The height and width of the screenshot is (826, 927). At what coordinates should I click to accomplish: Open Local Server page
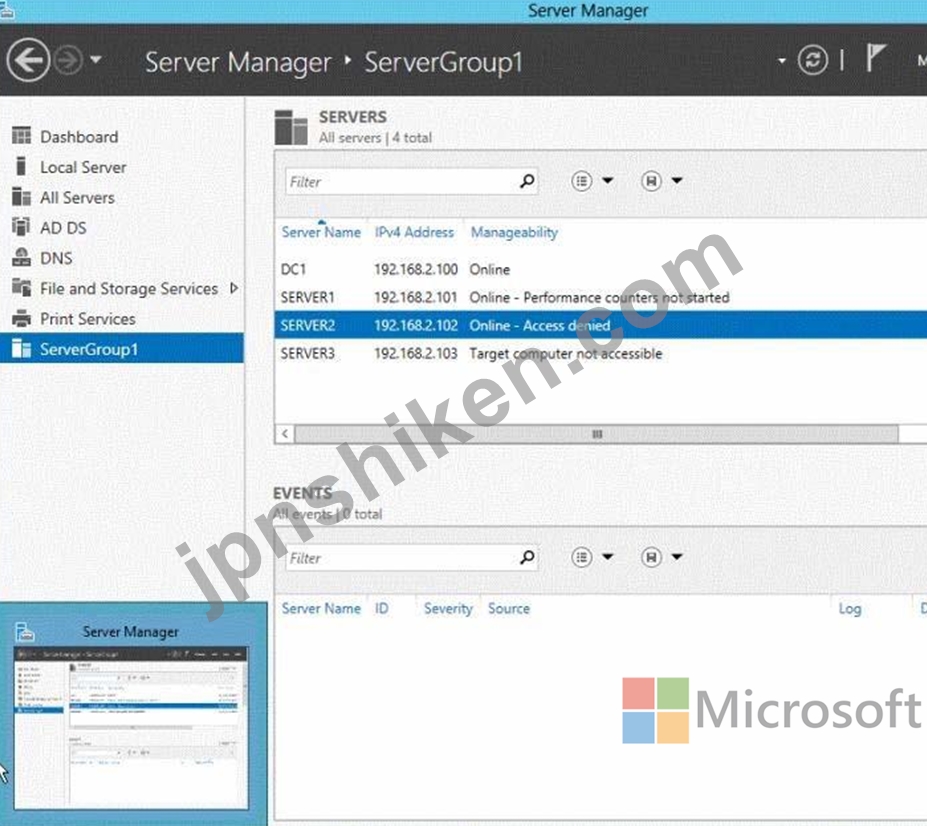pos(83,167)
